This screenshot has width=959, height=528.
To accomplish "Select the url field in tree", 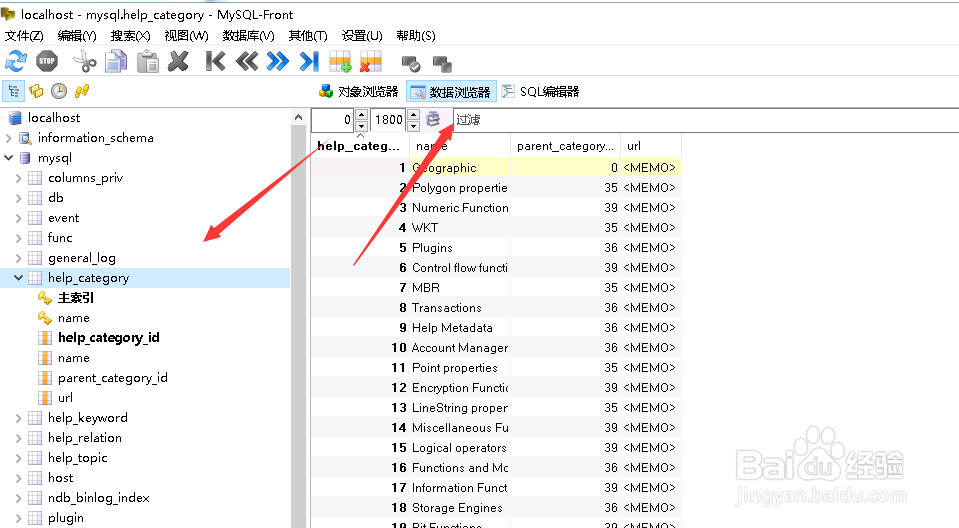I will click(x=65, y=398).
